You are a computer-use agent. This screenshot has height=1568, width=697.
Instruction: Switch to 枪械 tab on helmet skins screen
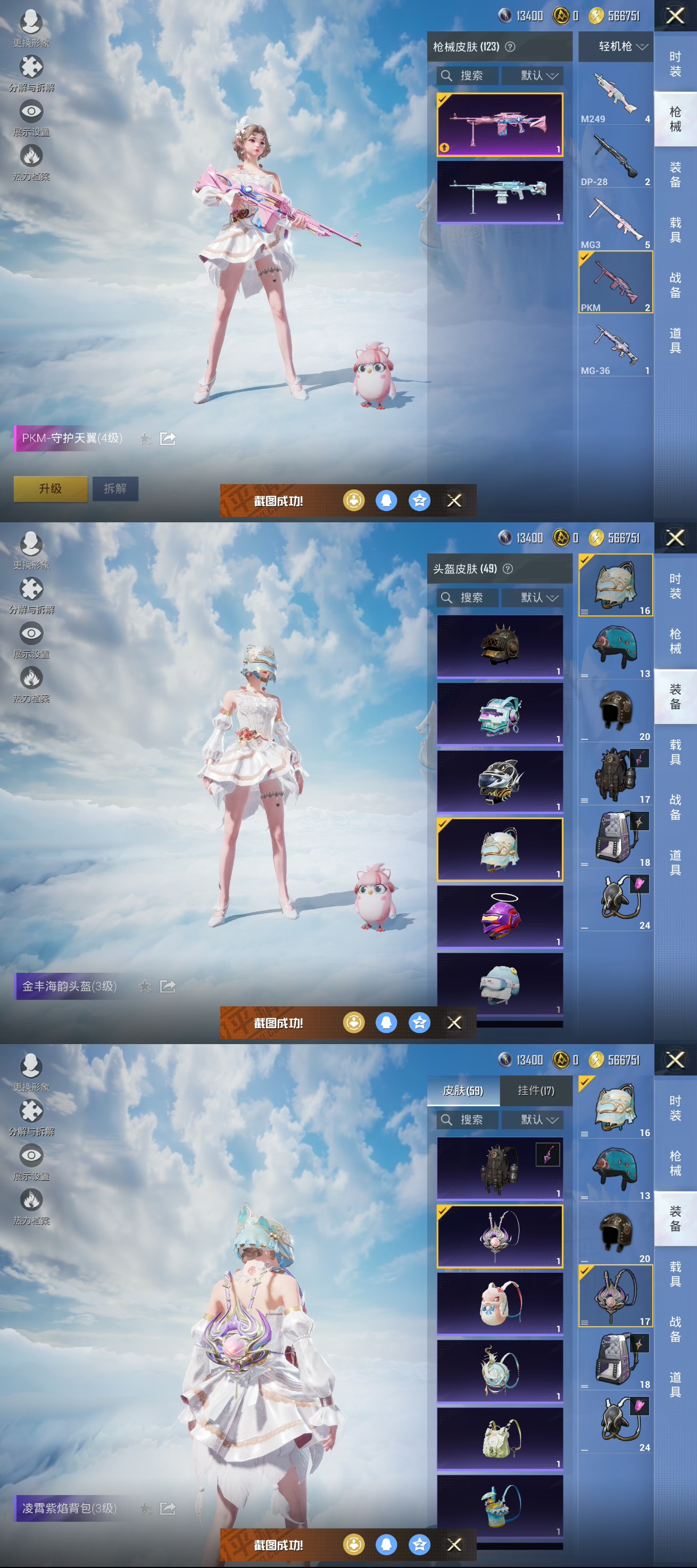[x=675, y=641]
